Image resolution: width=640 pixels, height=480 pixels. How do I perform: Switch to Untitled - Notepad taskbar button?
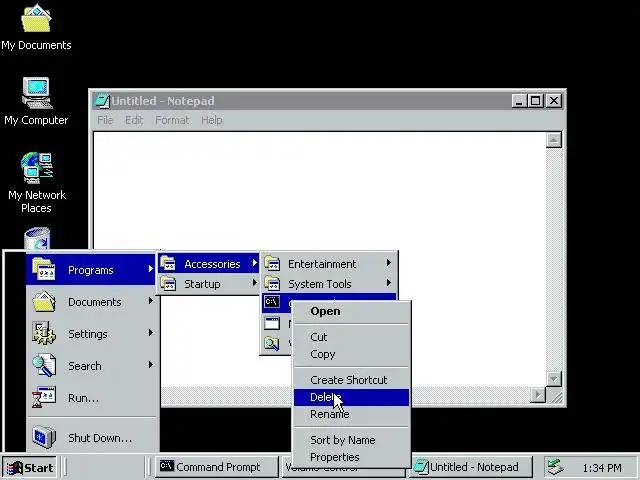[x=471, y=467]
